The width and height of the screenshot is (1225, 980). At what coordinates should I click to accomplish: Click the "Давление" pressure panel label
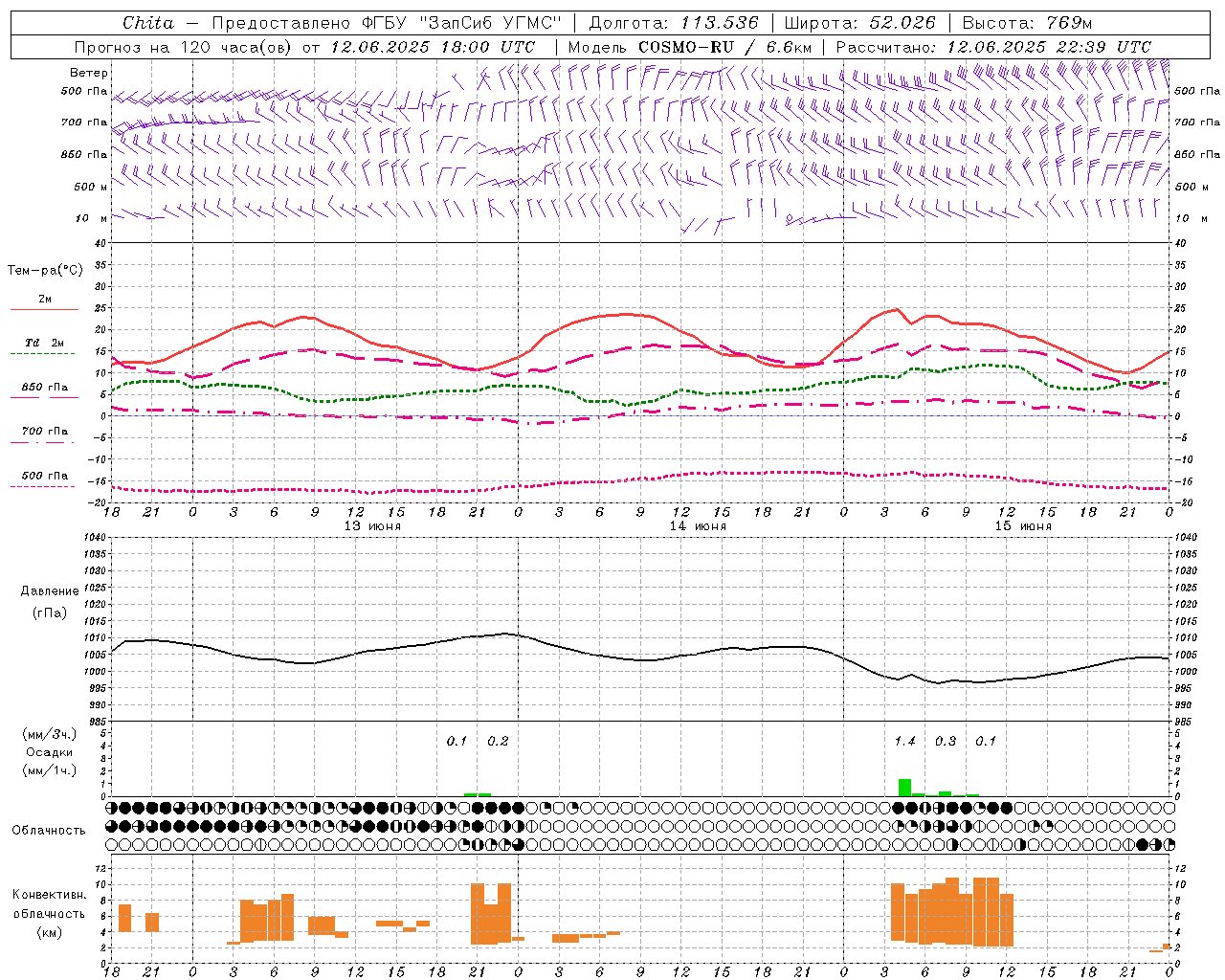tap(50, 591)
